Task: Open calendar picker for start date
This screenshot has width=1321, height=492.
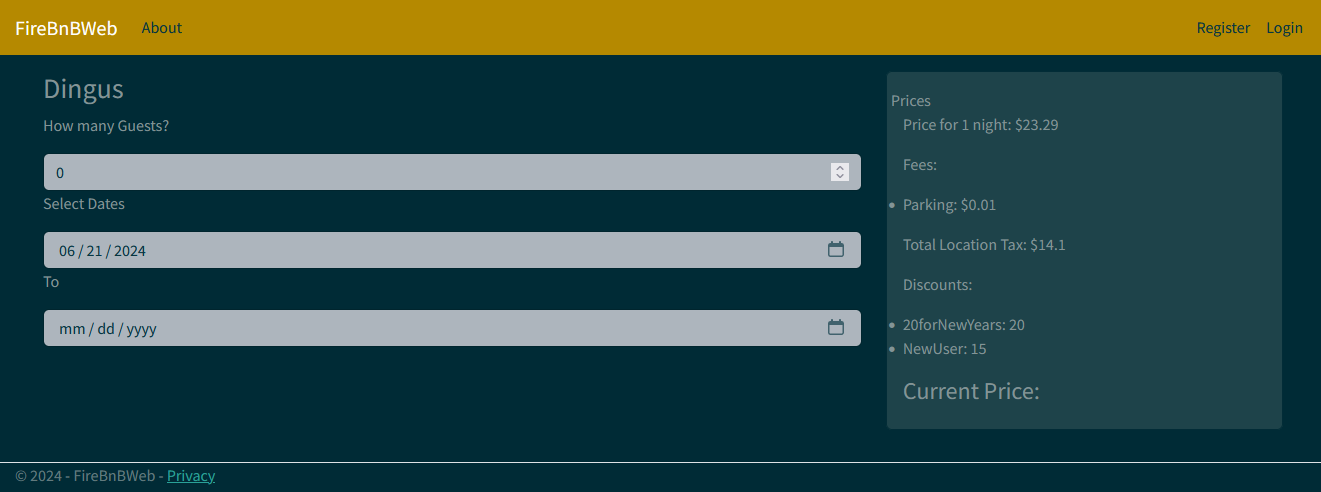Action: [836, 250]
